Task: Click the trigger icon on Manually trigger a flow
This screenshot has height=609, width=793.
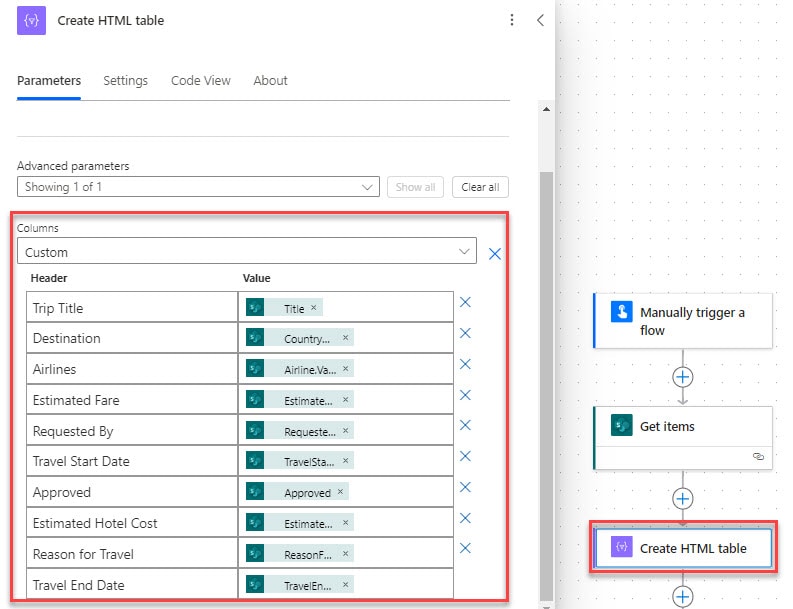Action: 622,312
